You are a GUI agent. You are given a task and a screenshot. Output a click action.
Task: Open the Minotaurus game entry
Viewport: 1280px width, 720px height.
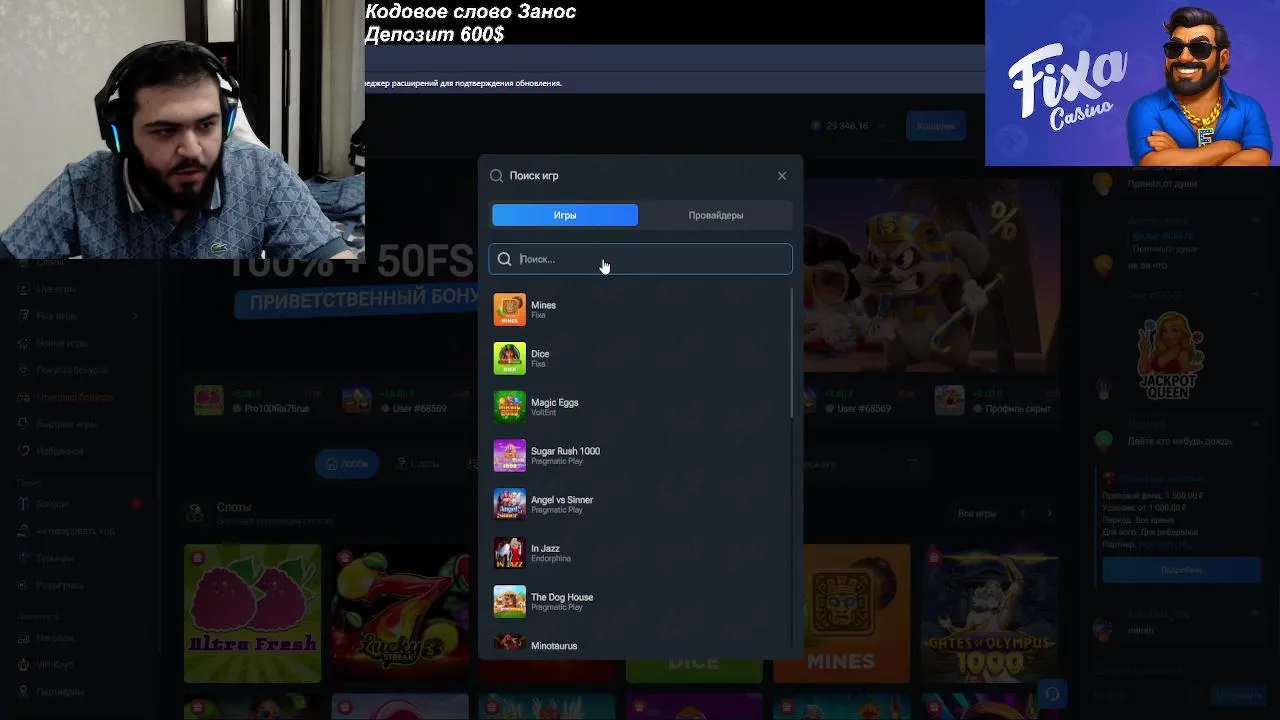click(640, 645)
